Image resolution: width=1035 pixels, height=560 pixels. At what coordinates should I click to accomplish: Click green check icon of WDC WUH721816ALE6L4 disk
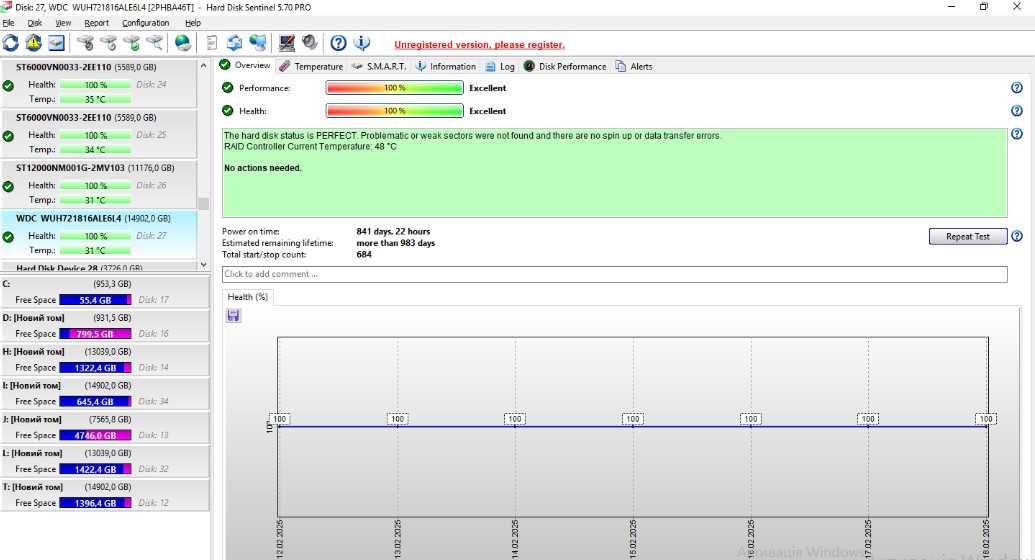(8, 236)
